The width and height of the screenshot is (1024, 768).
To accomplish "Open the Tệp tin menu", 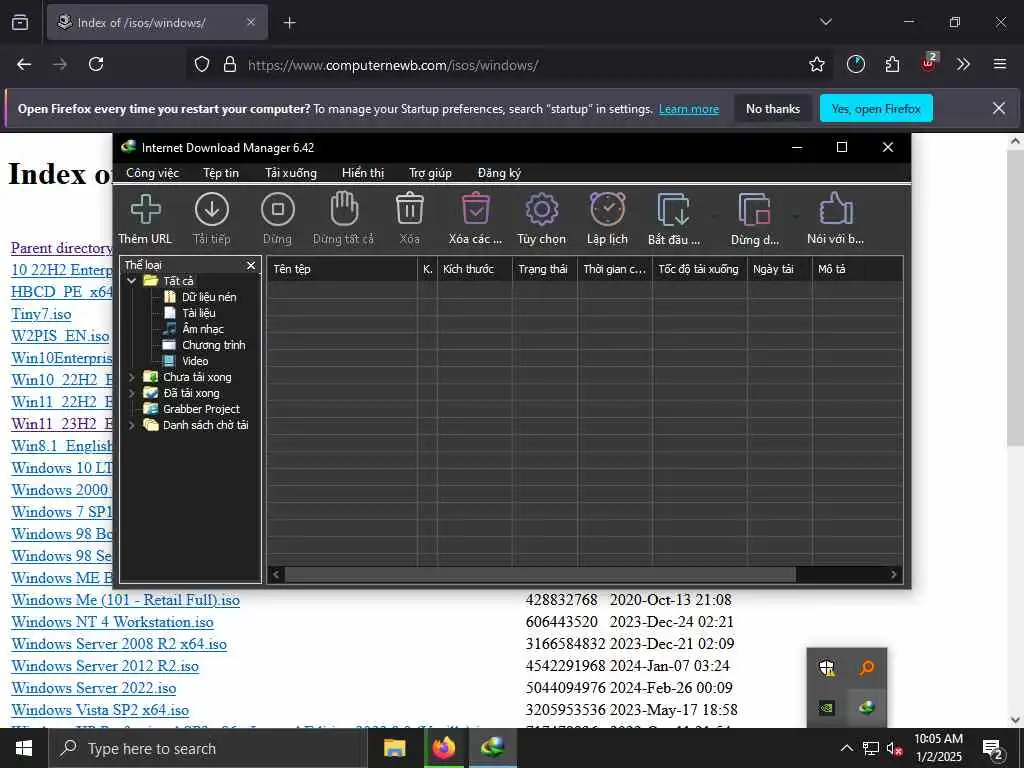I will 221,173.
